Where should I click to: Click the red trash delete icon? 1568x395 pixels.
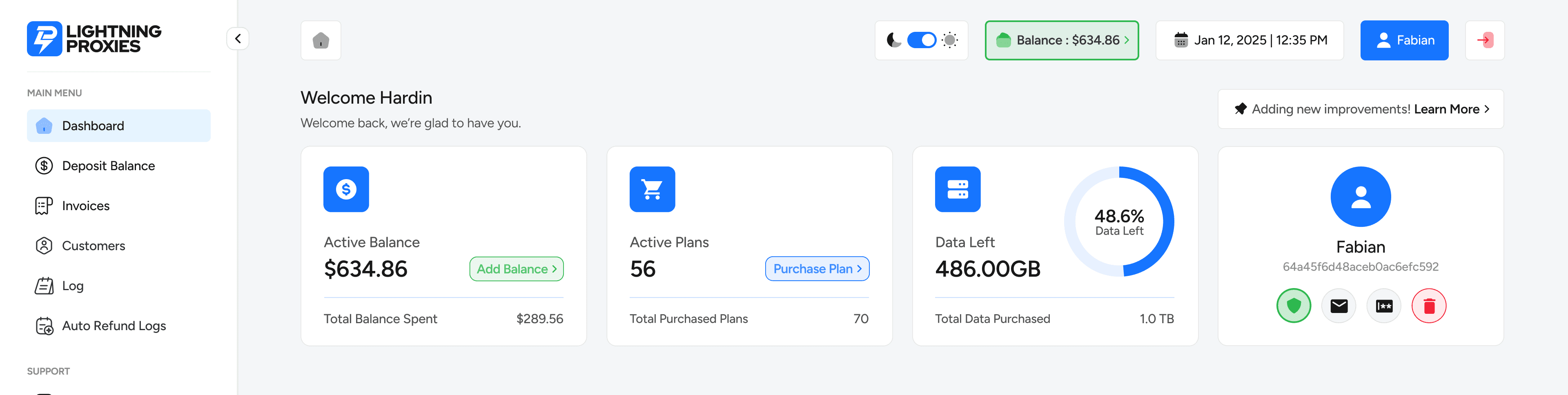click(1429, 306)
